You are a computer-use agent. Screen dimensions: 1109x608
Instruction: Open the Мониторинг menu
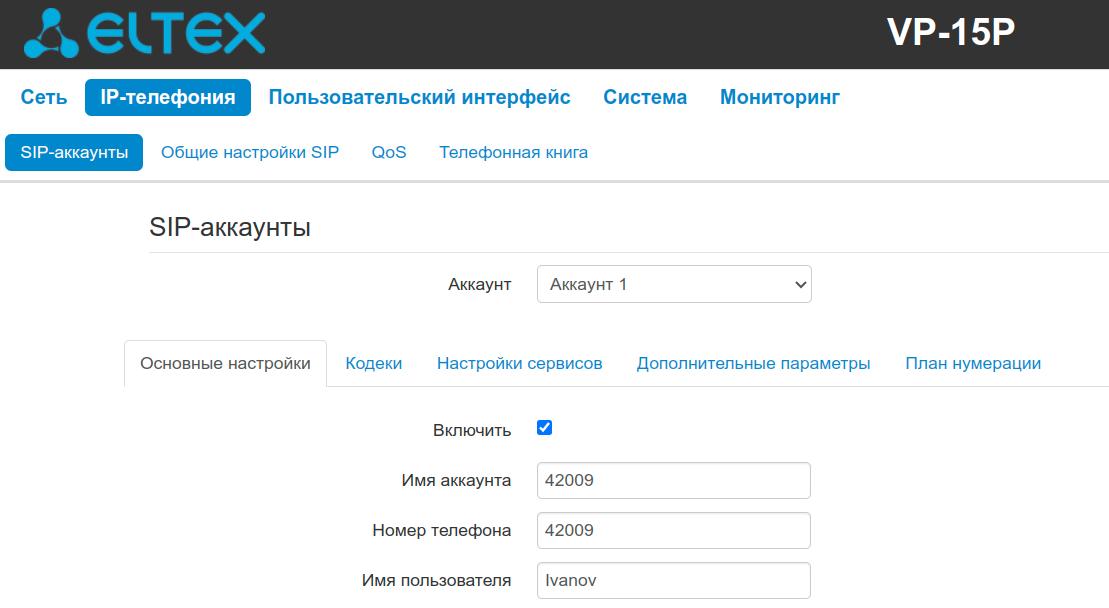tap(780, 97)
